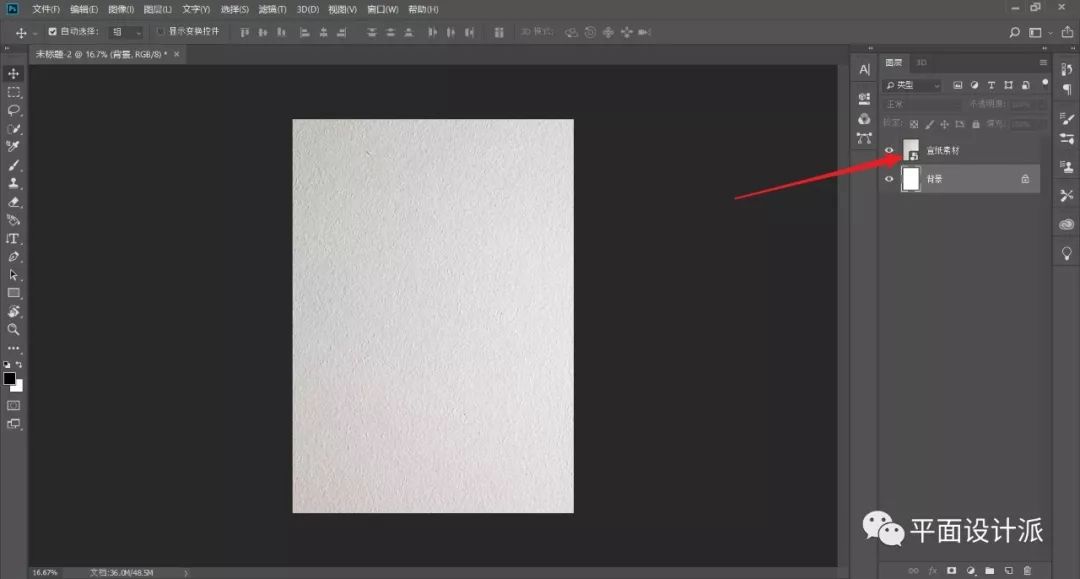Filter layers by text type icon
Screen dimensions: 1080x579
[991, 86]
